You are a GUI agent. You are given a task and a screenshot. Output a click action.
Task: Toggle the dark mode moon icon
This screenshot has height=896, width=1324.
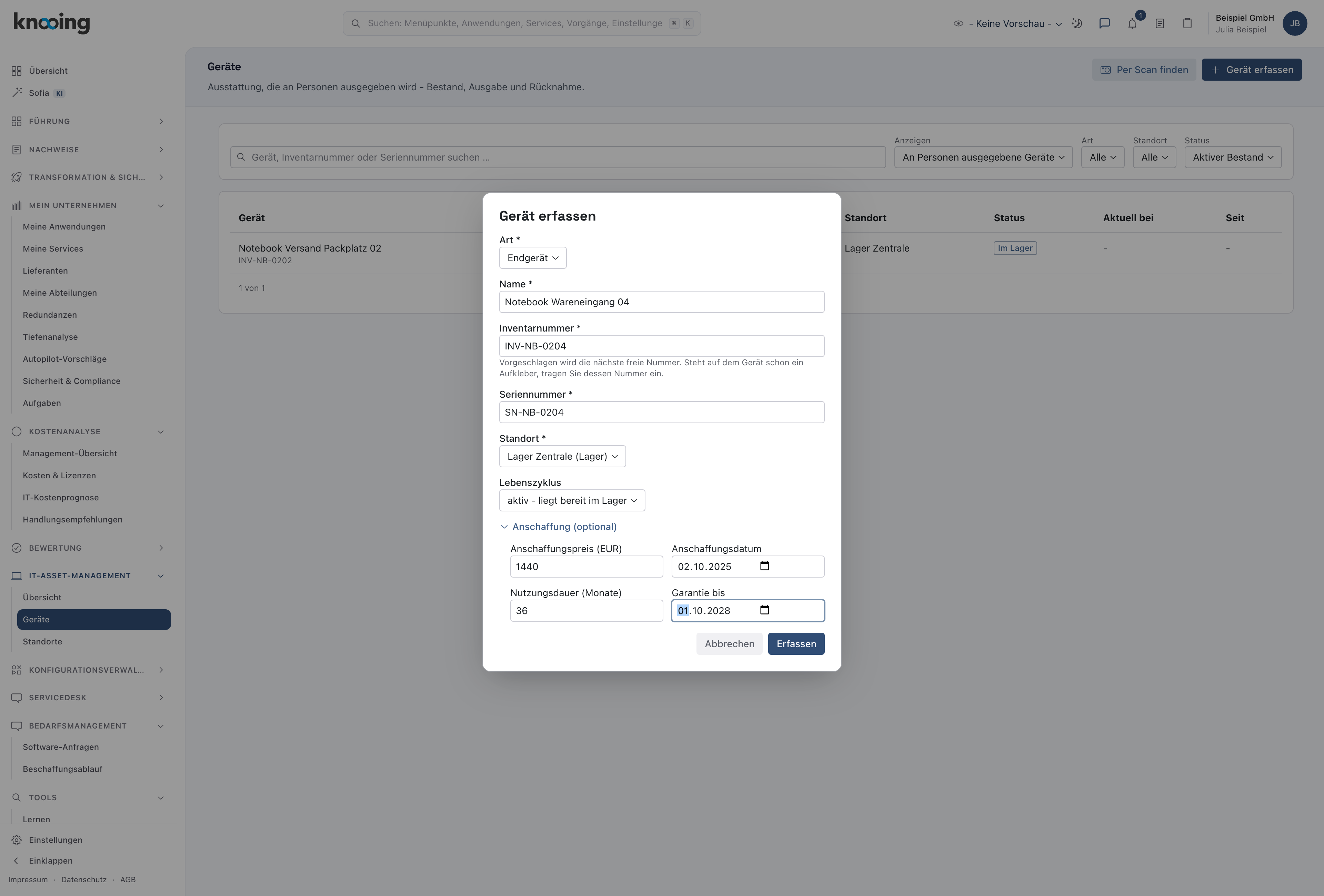pyautogui.click(x=1077, y=23)
